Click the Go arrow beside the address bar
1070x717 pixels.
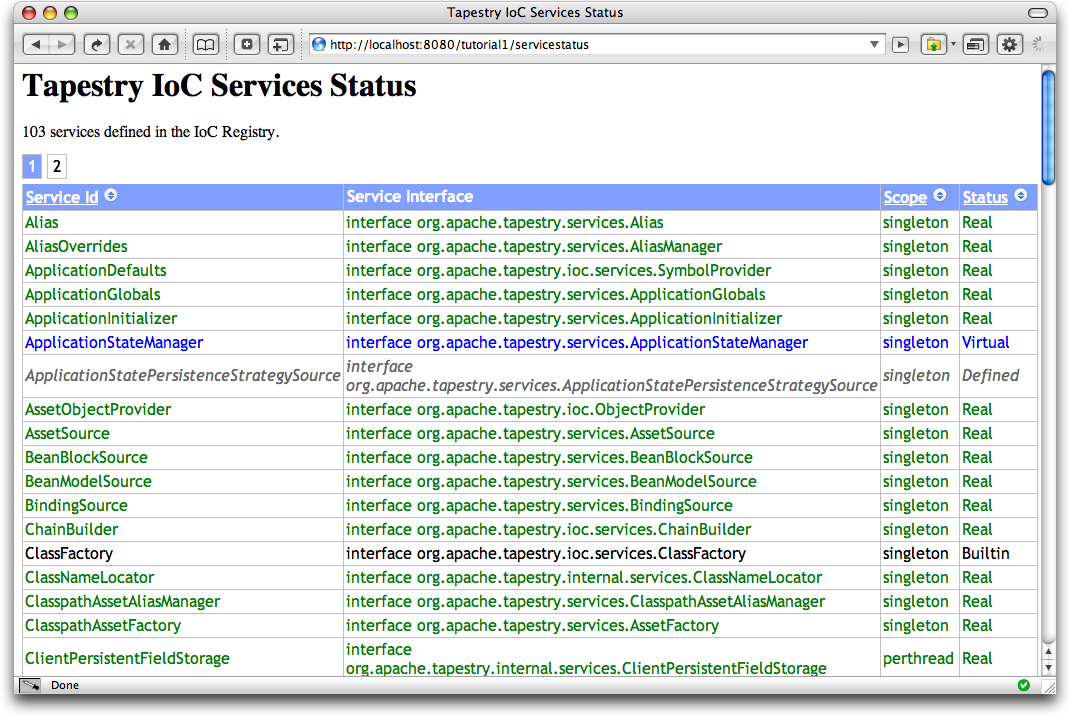point(900,45)
